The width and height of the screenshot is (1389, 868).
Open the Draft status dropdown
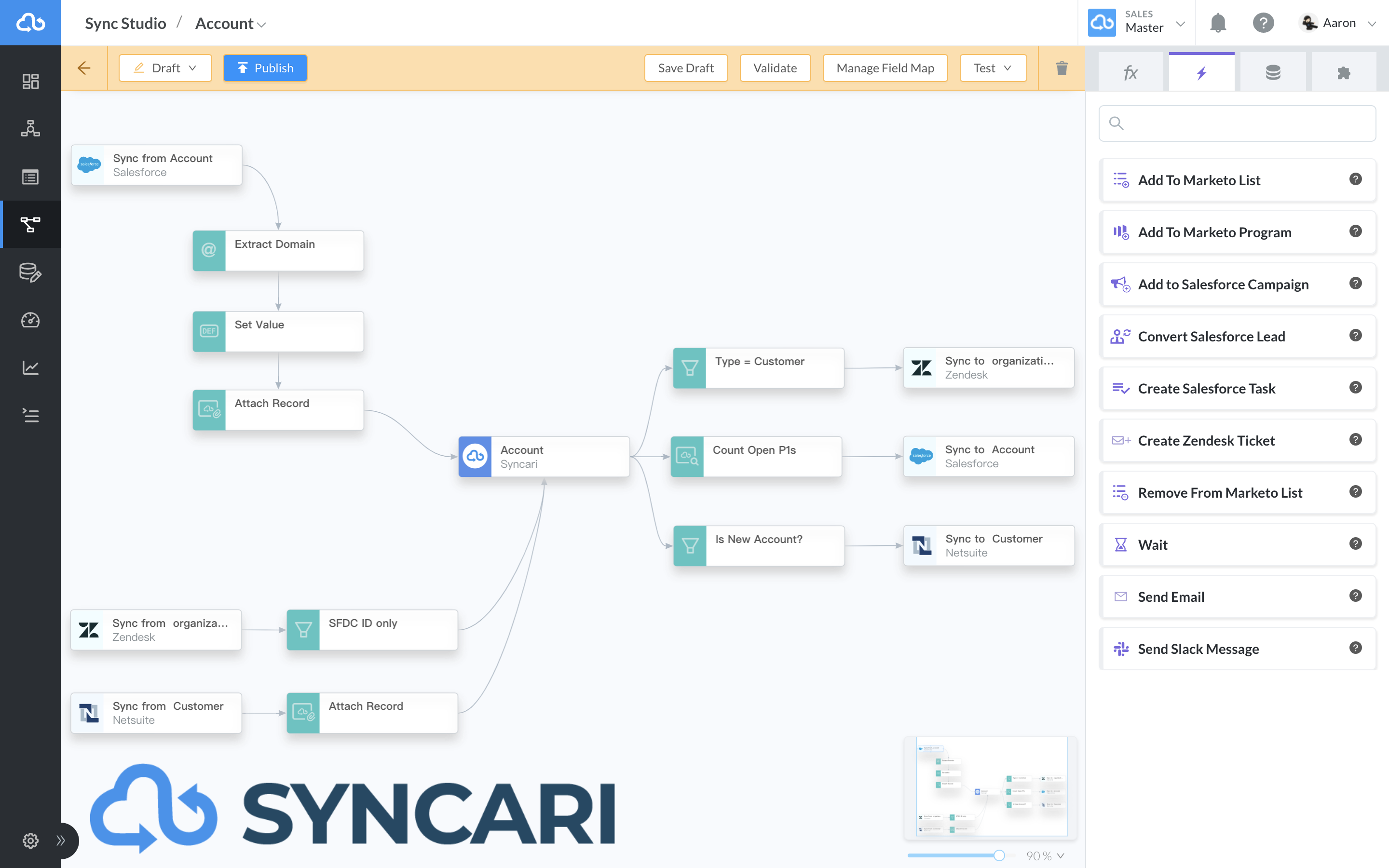pyautogui.click(x=165, y=68)
